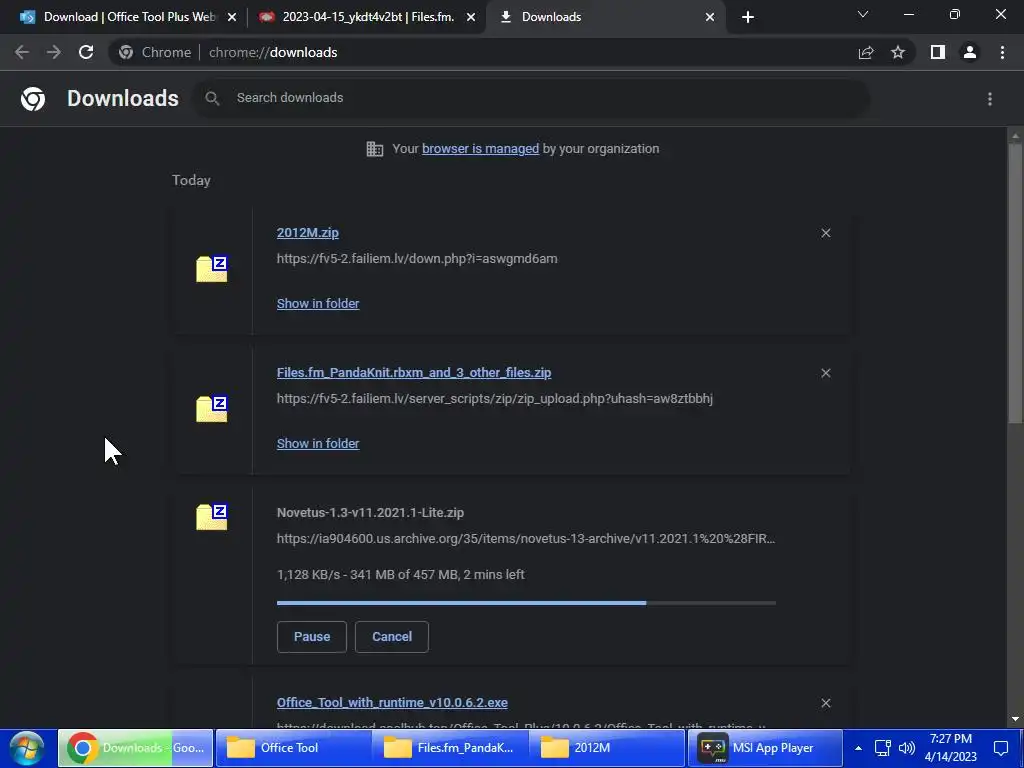Viewport: 1024px width, 768px height.
Task: Click the downloads page vertical scrollbar
Action: (1015, 283)
